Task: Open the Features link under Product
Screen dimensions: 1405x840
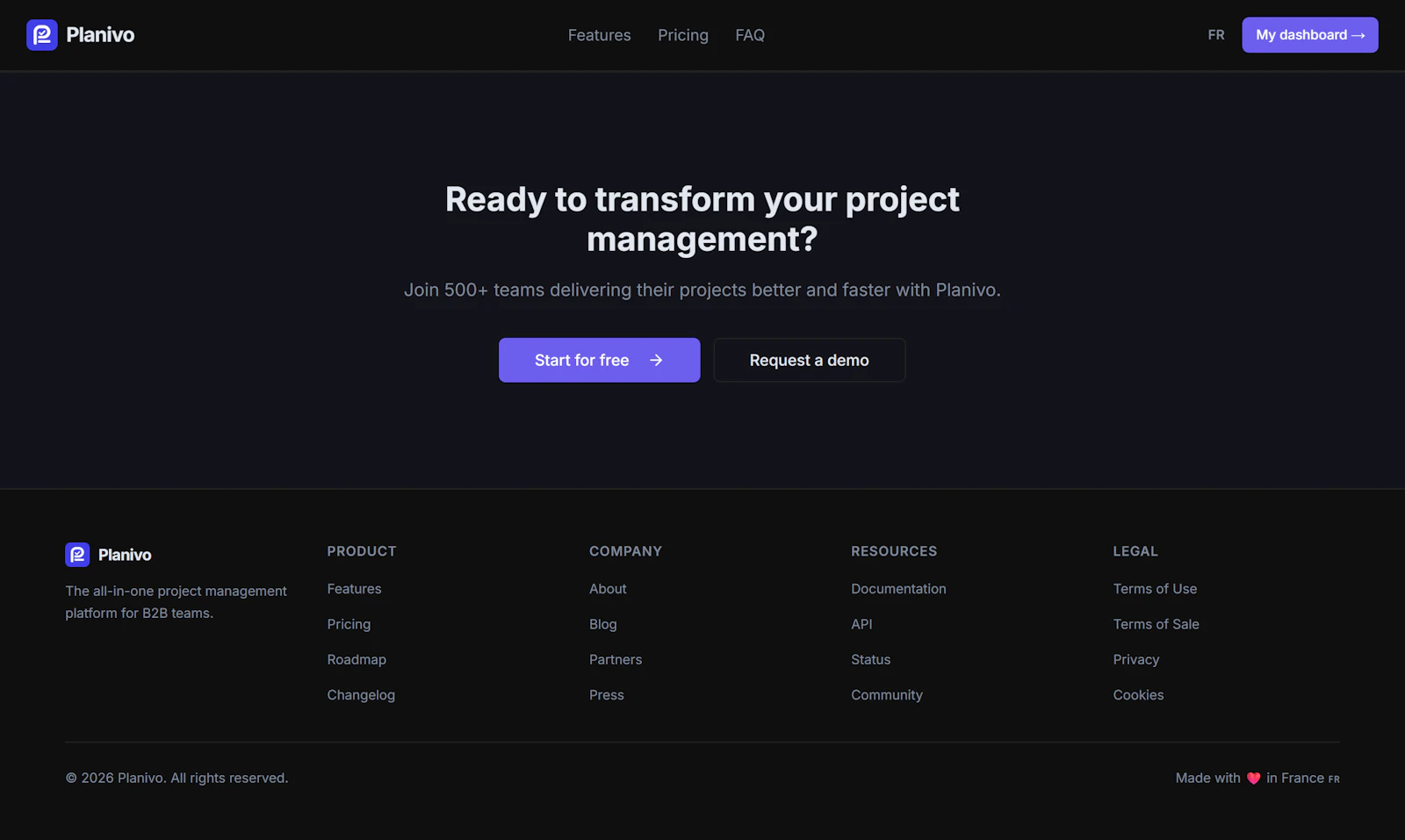Action: pyautogui.click(x=355, y=589)
